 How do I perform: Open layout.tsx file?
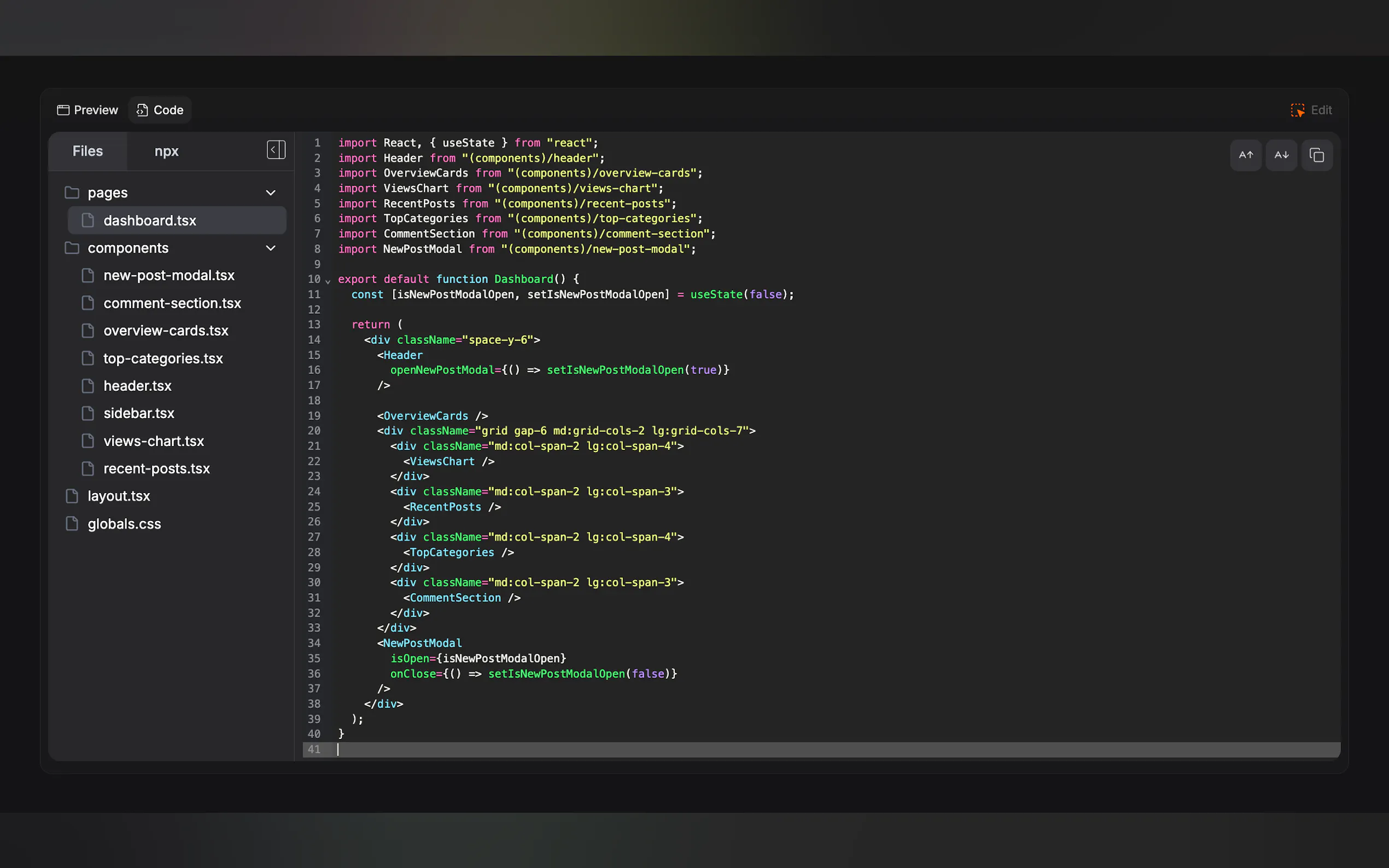[118, 496]
